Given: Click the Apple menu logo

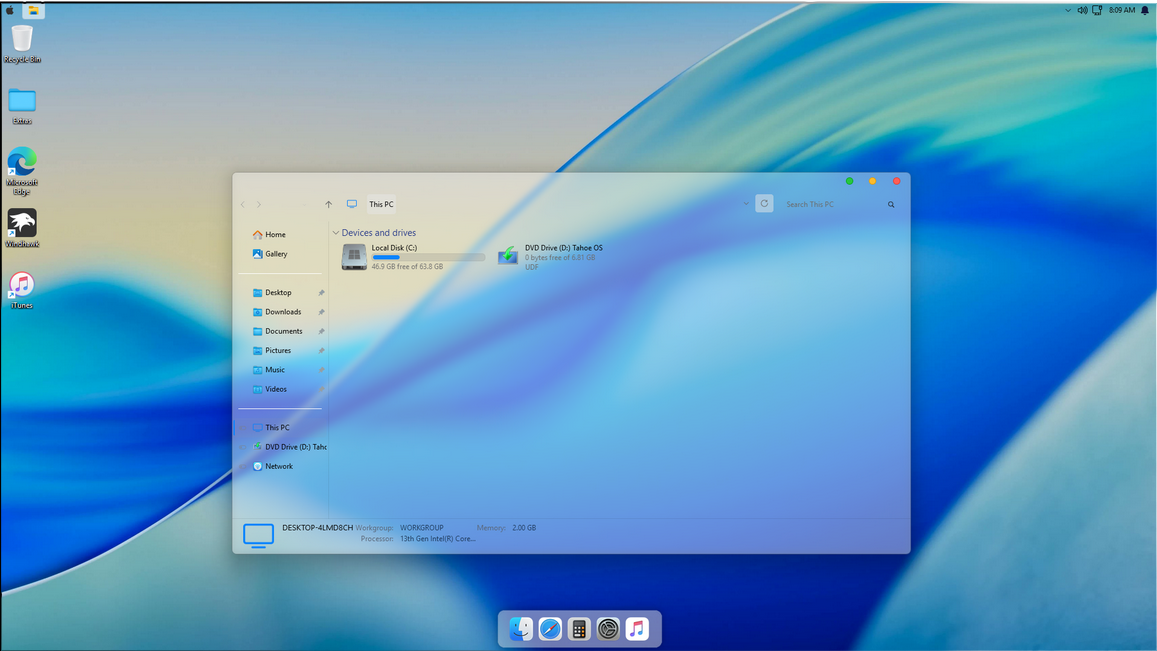Looking at the screenshot, I should 10,10.
